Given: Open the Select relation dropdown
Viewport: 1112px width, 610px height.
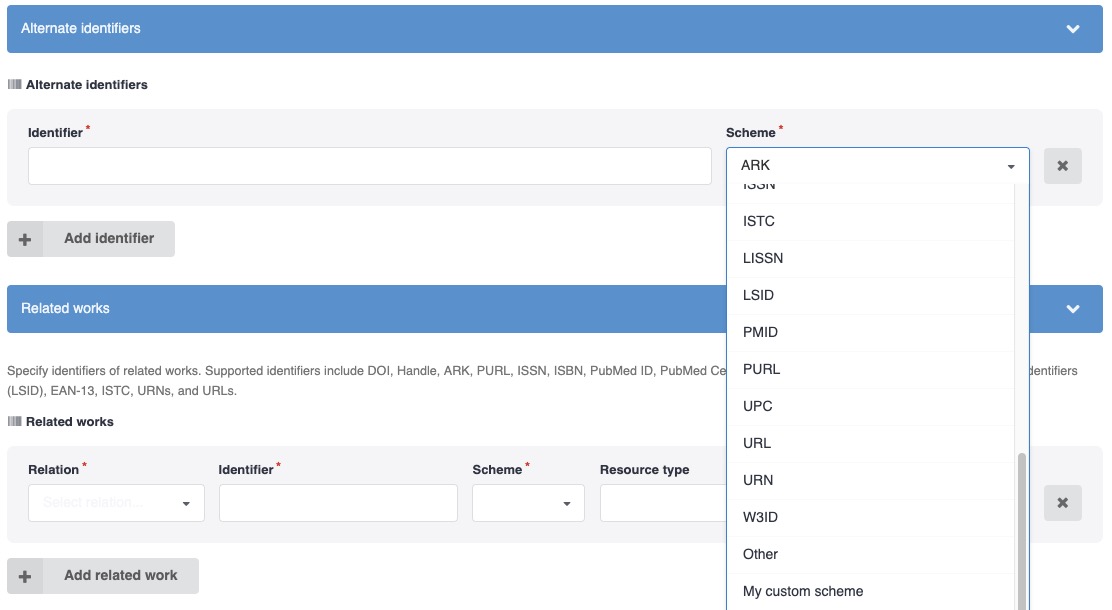Looking at the screenshot, I should pyautogui.click(x=116, y=503).
